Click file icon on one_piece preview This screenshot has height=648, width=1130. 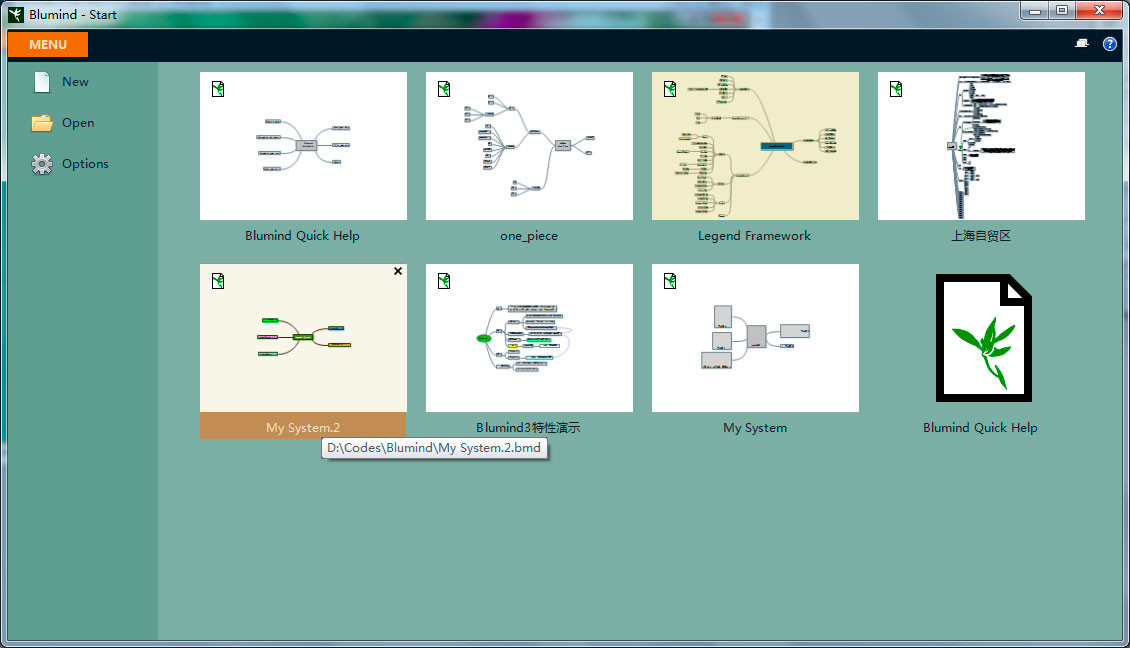444,89
